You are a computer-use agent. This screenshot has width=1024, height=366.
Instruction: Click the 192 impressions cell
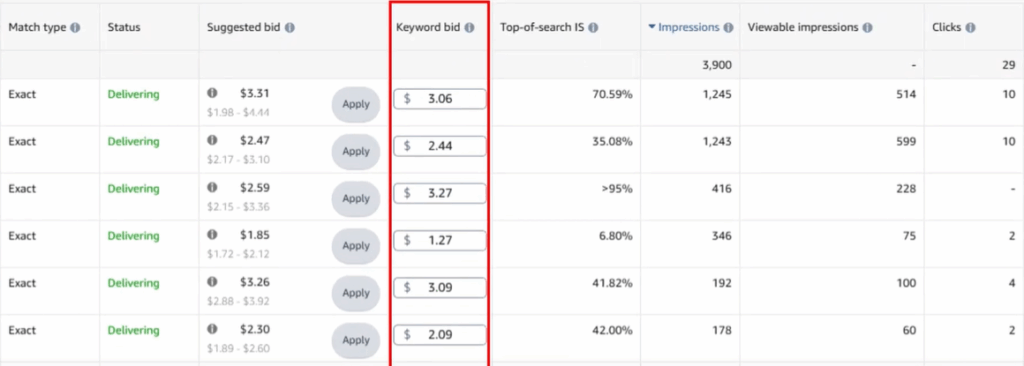coord(723,284)
